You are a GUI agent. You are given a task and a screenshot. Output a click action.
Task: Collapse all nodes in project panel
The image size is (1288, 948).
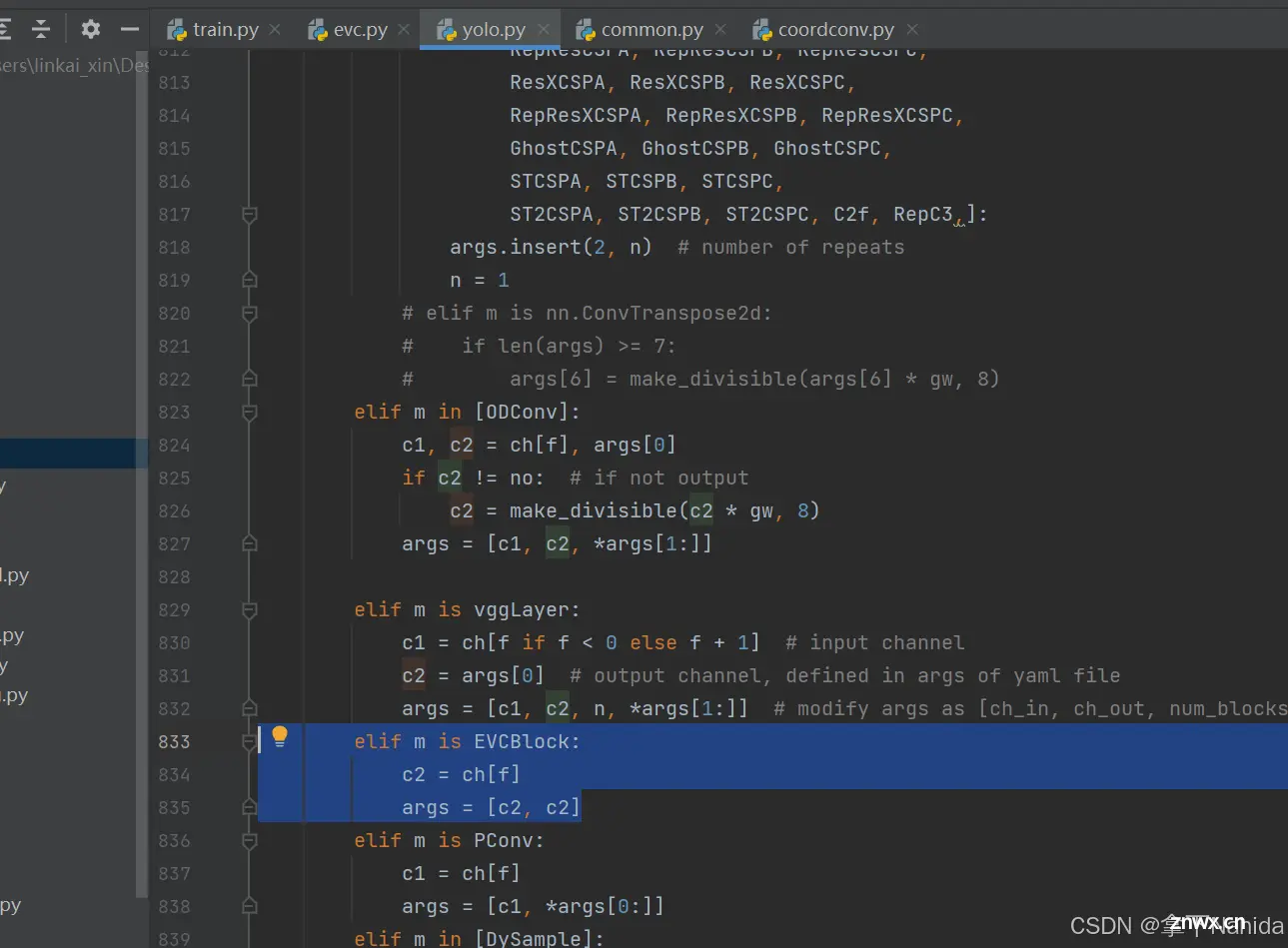click(41, 29)
